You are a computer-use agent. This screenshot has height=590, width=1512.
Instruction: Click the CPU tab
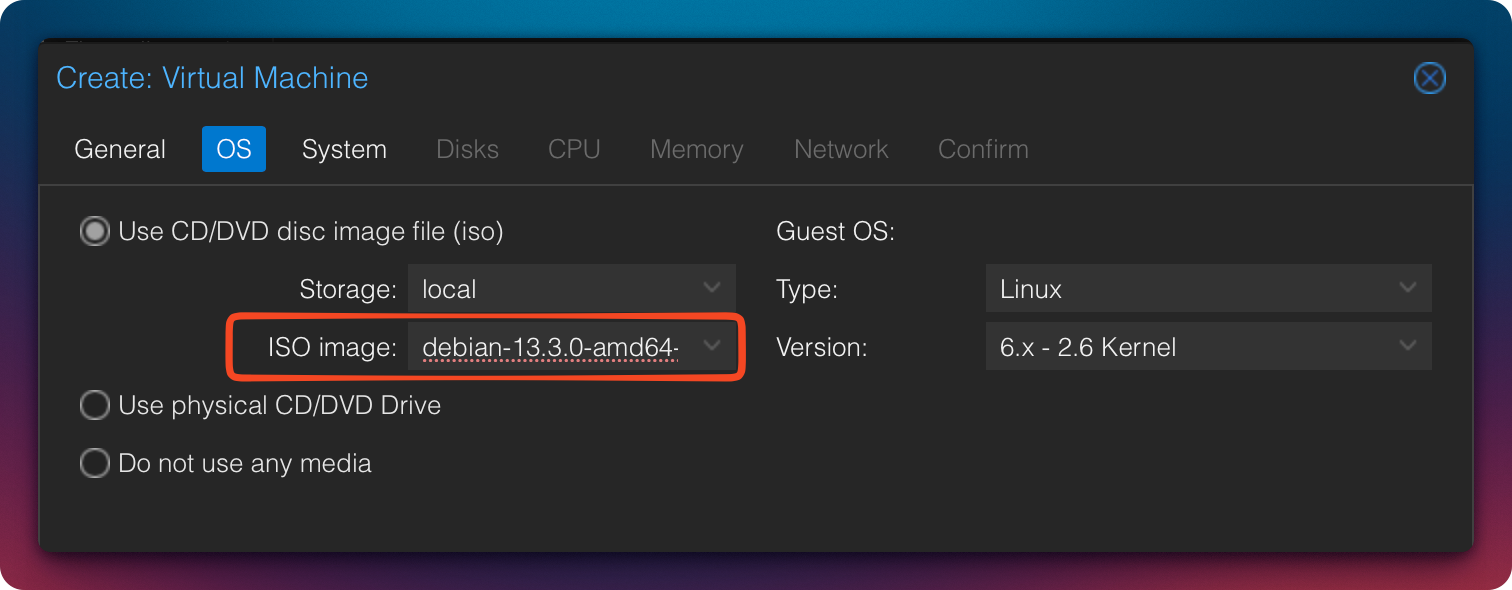[x=574, y=149]
